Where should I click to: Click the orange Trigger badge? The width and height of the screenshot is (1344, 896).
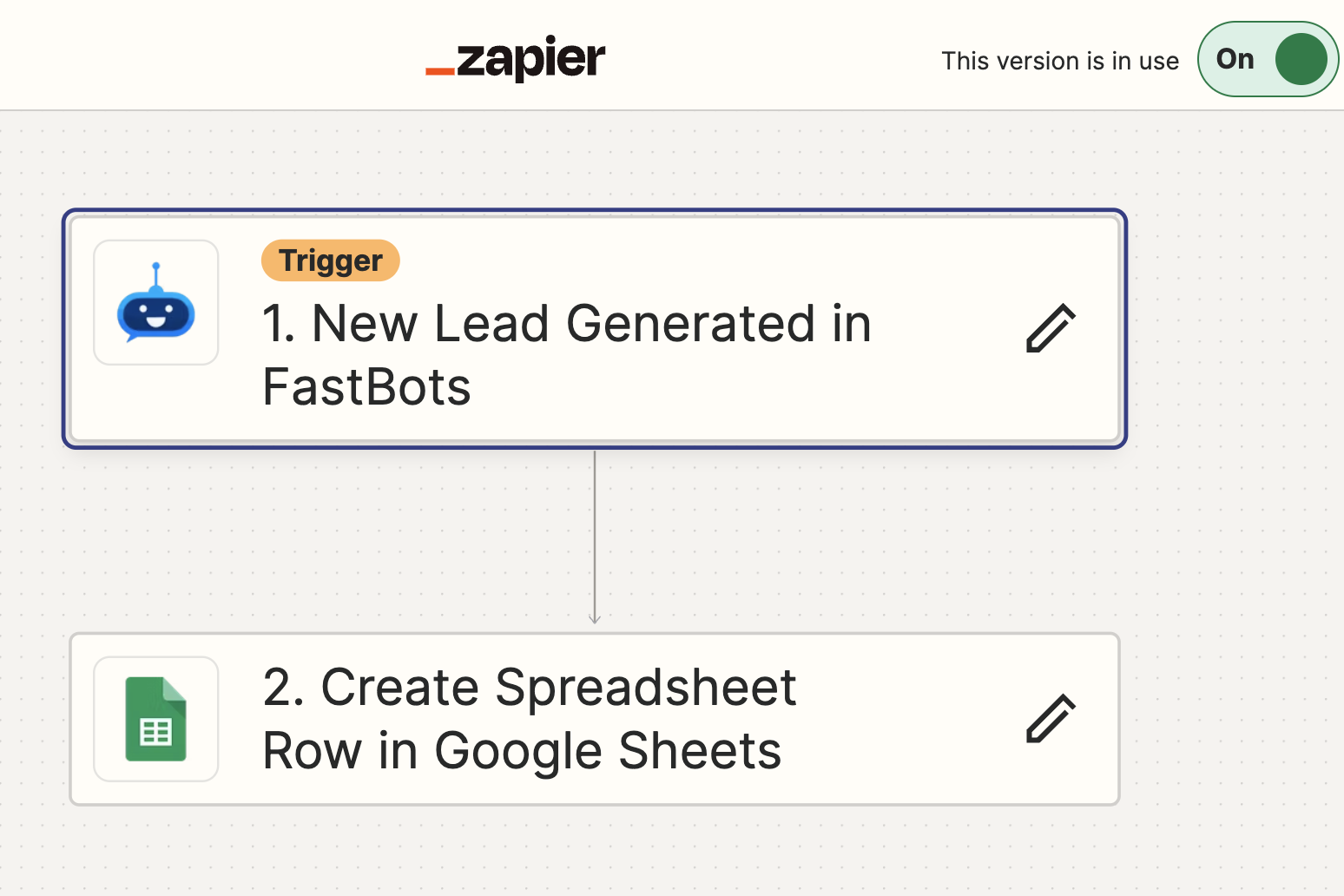330,260
